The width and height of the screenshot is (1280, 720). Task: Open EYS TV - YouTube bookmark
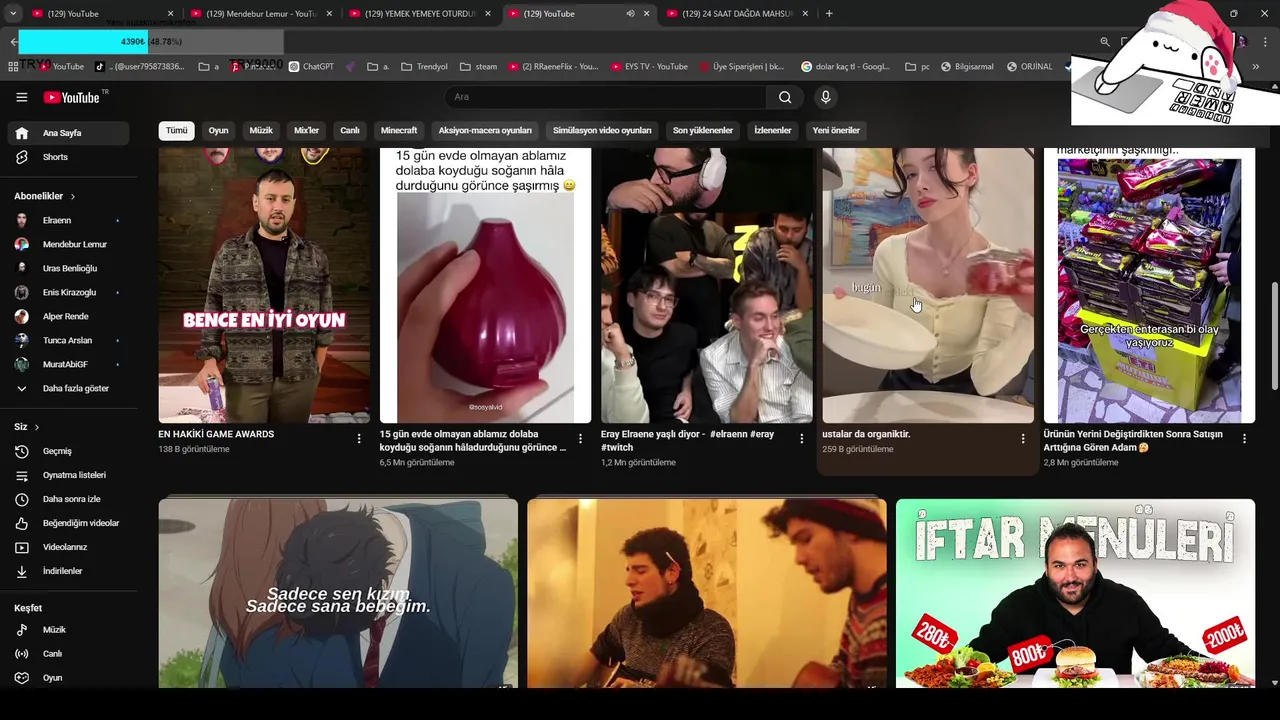(648, 67)
